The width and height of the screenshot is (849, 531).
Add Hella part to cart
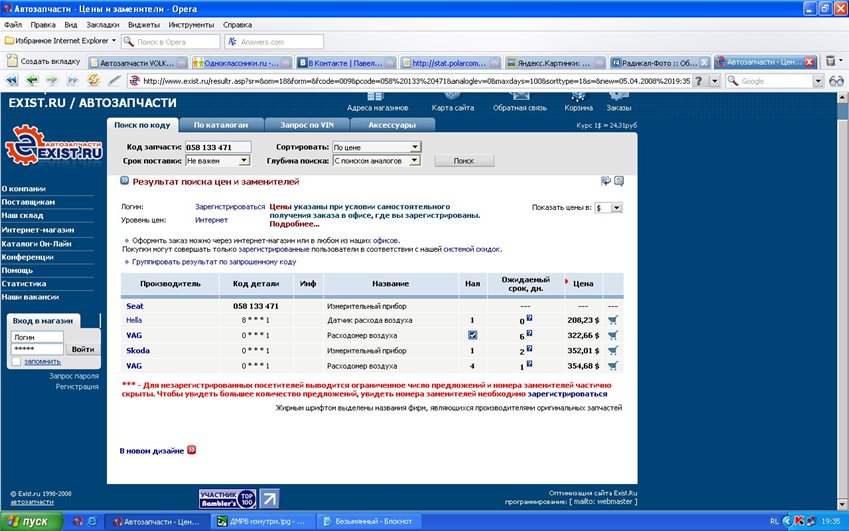(612, 320)
